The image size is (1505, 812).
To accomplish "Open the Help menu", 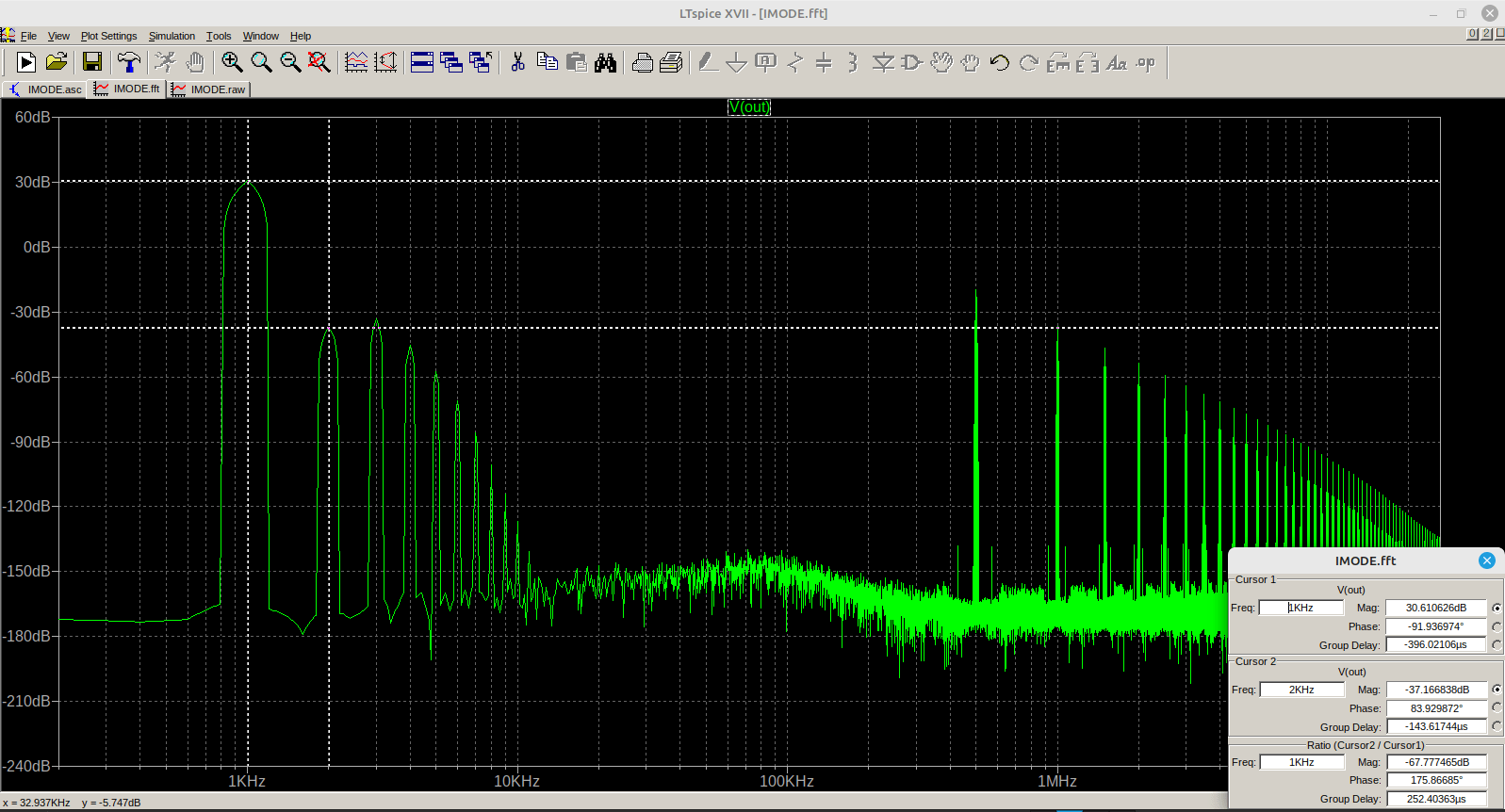I will [x=301, y=36].
